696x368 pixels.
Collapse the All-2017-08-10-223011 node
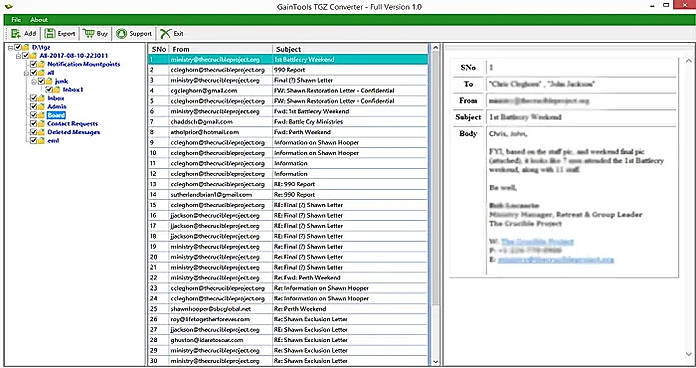pyautogui.click(x=18, y=56)
